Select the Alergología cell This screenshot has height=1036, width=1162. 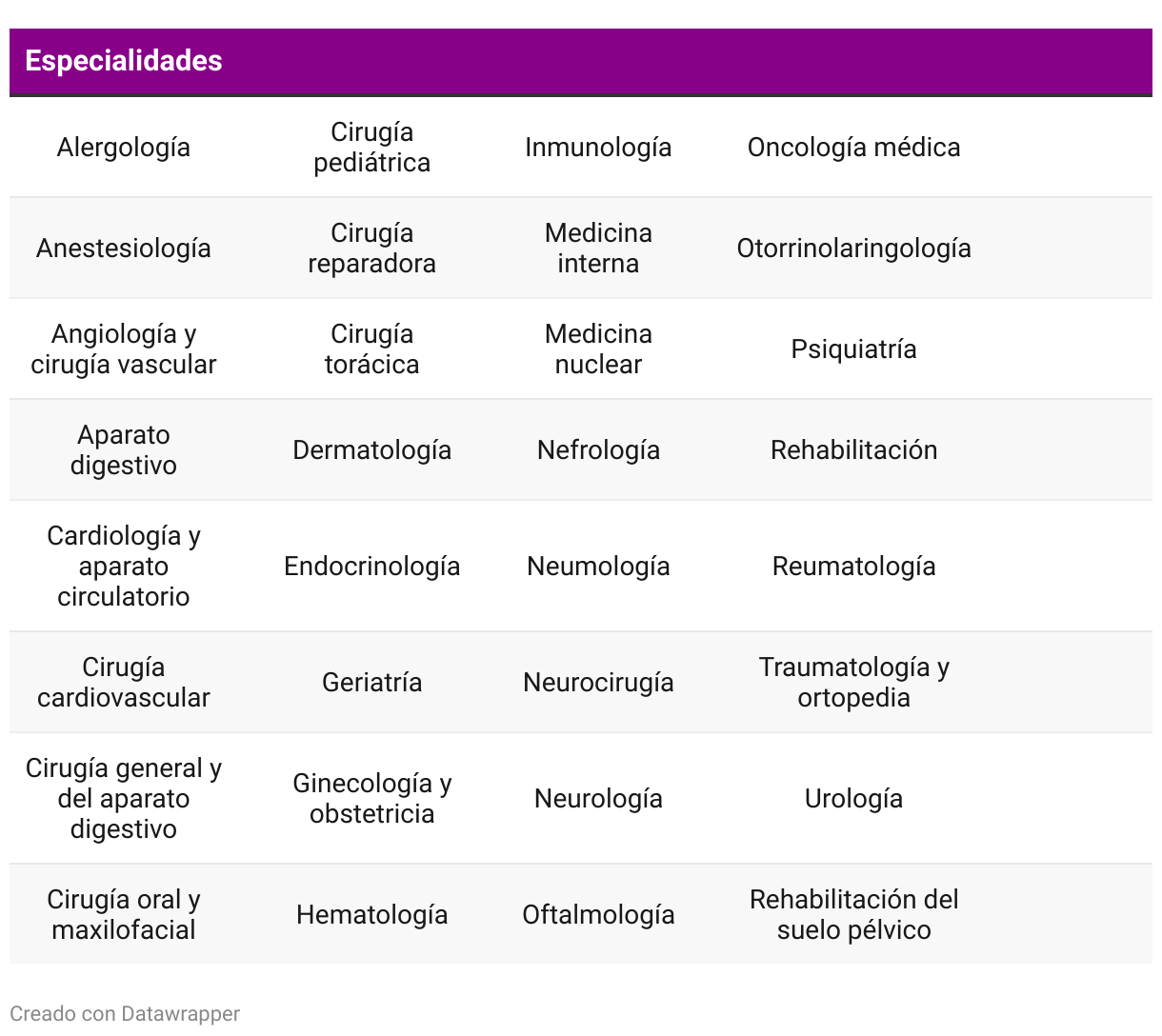(124, 148)
